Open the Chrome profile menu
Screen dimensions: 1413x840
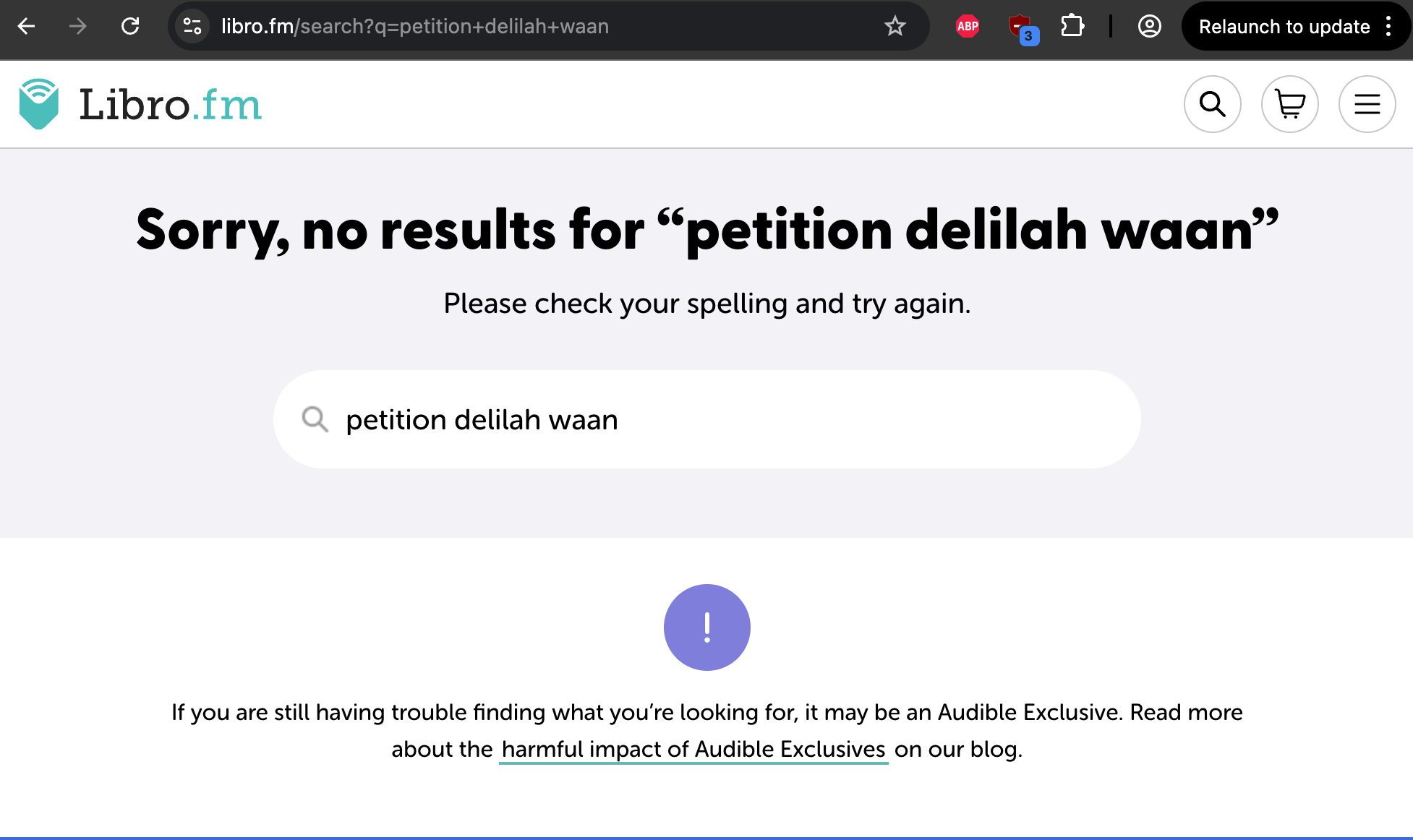tap(1149, 27)
